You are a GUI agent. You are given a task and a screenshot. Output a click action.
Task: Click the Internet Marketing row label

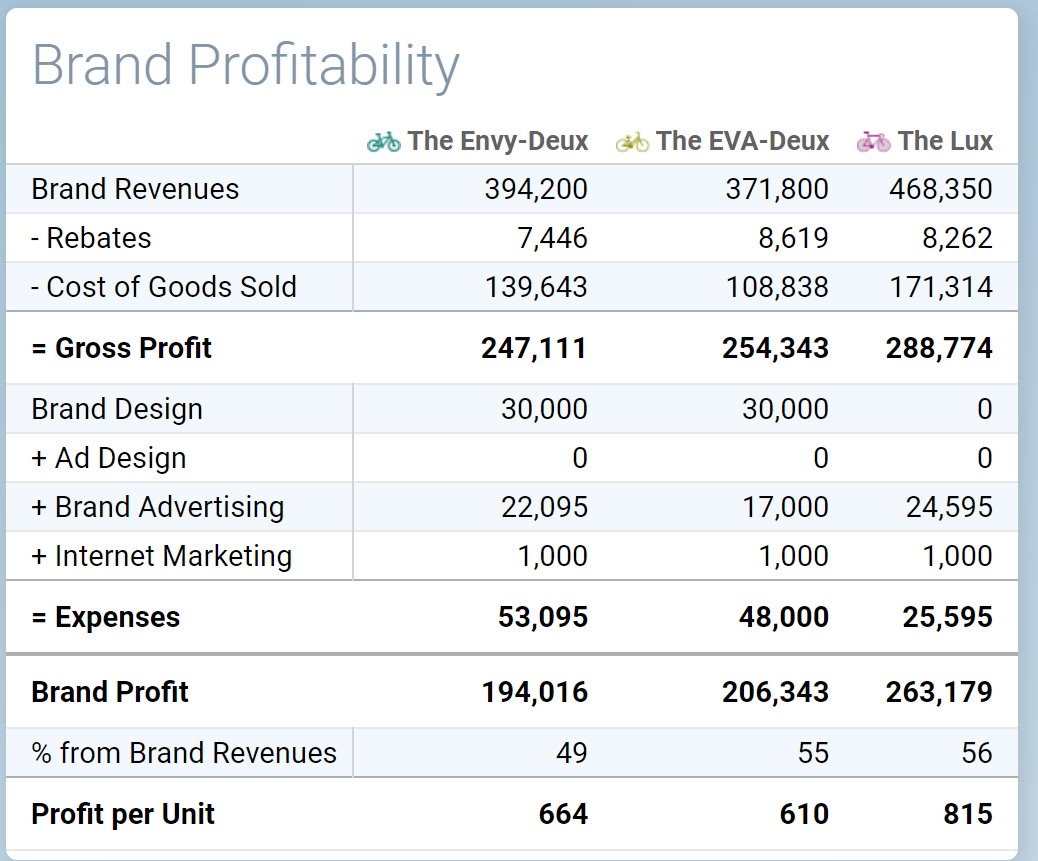pos(162,556)
